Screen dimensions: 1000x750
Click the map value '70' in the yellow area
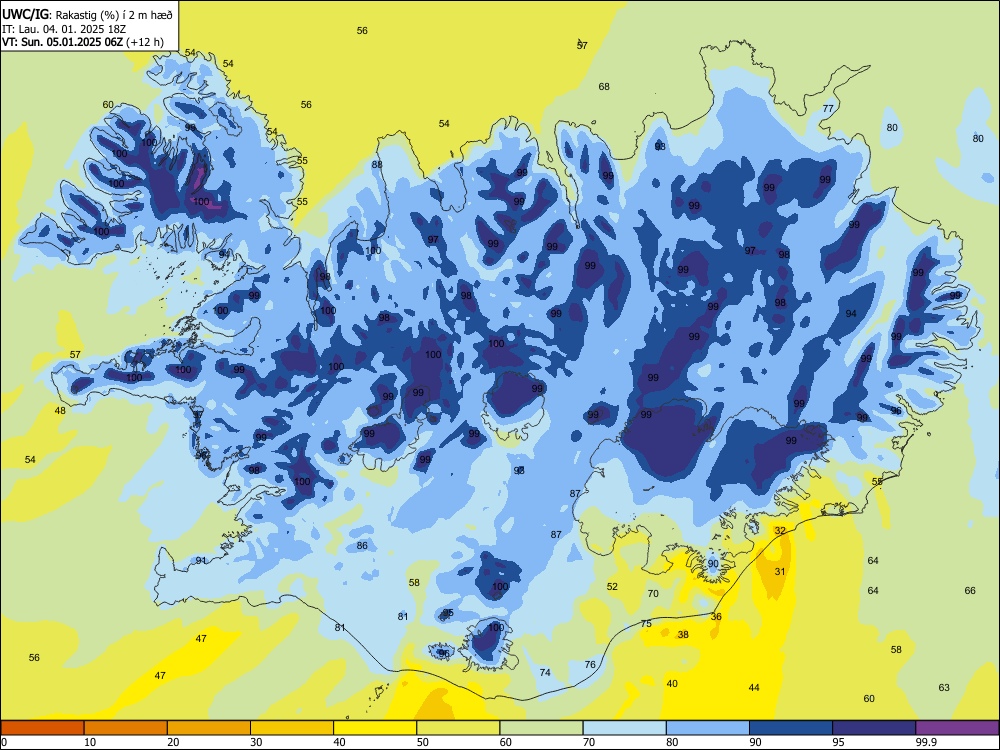653,594
